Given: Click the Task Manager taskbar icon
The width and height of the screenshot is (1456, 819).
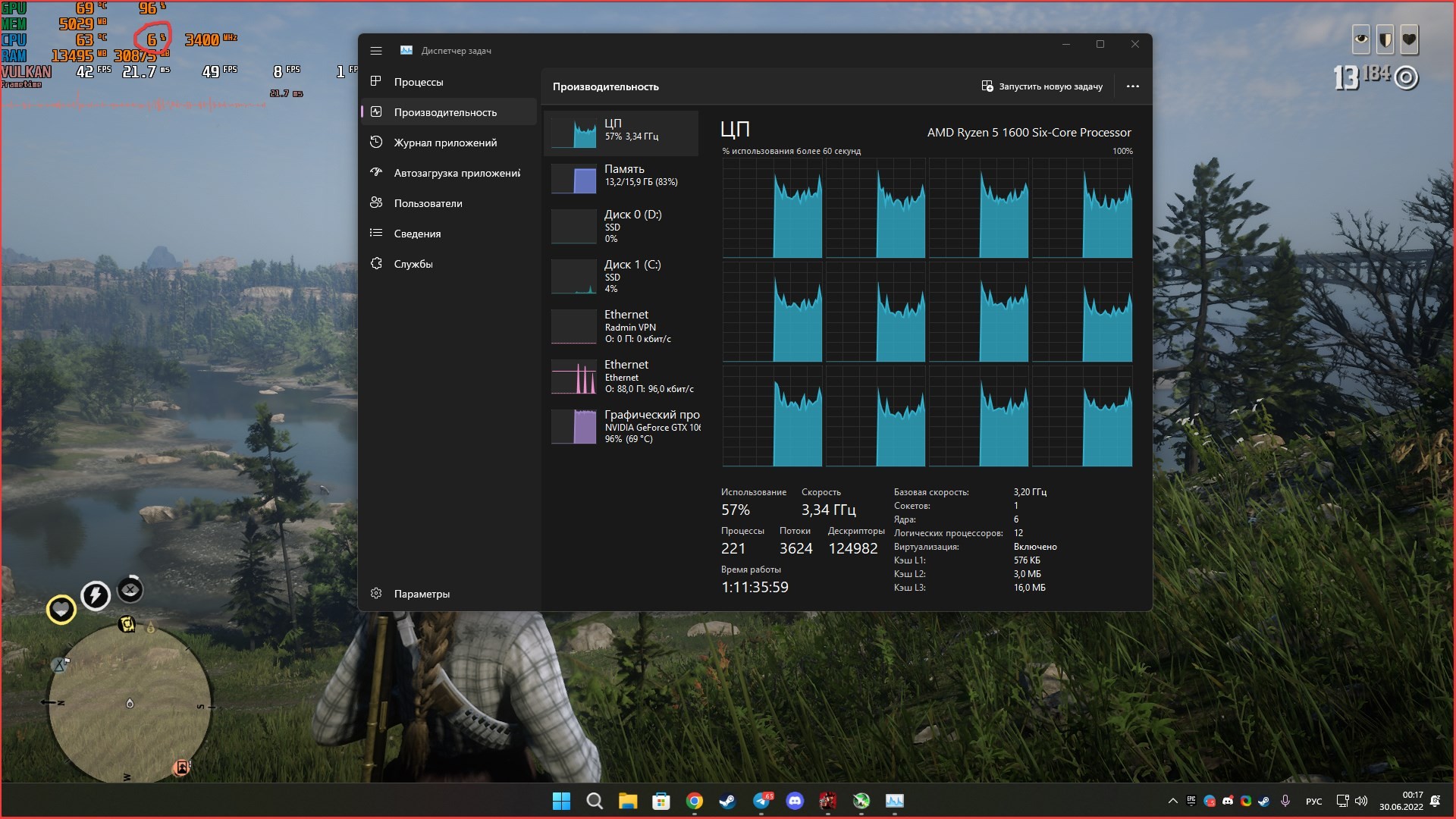Looking at the screenshot, I should point(895,801).
